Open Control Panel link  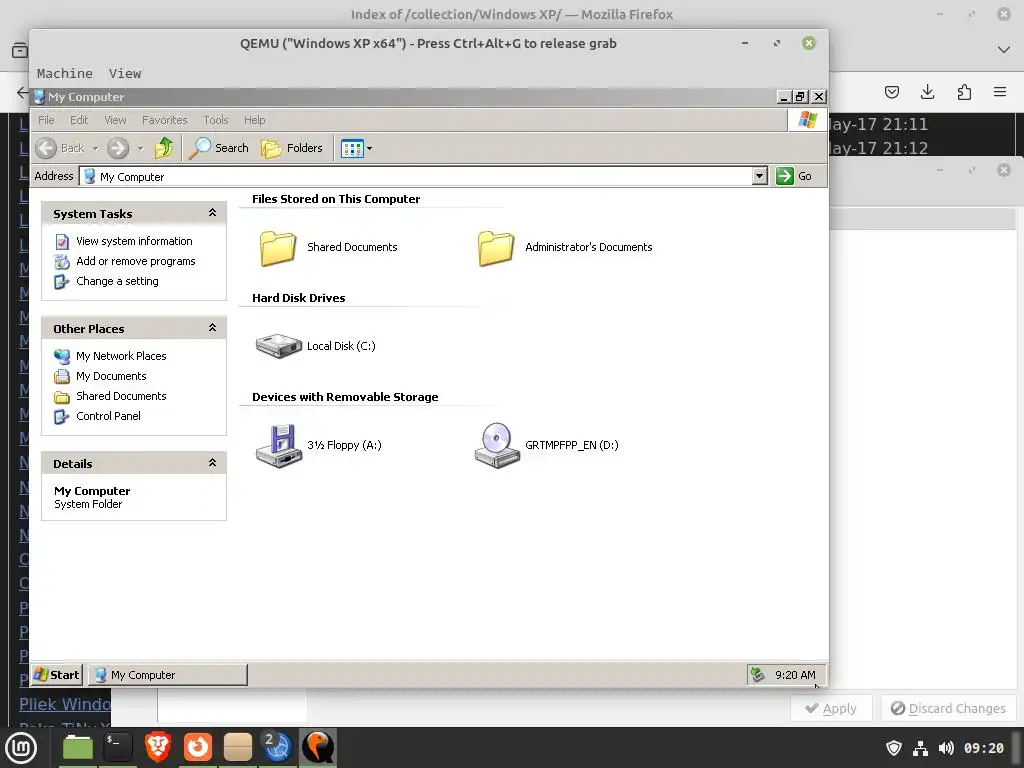pos(108,417)
